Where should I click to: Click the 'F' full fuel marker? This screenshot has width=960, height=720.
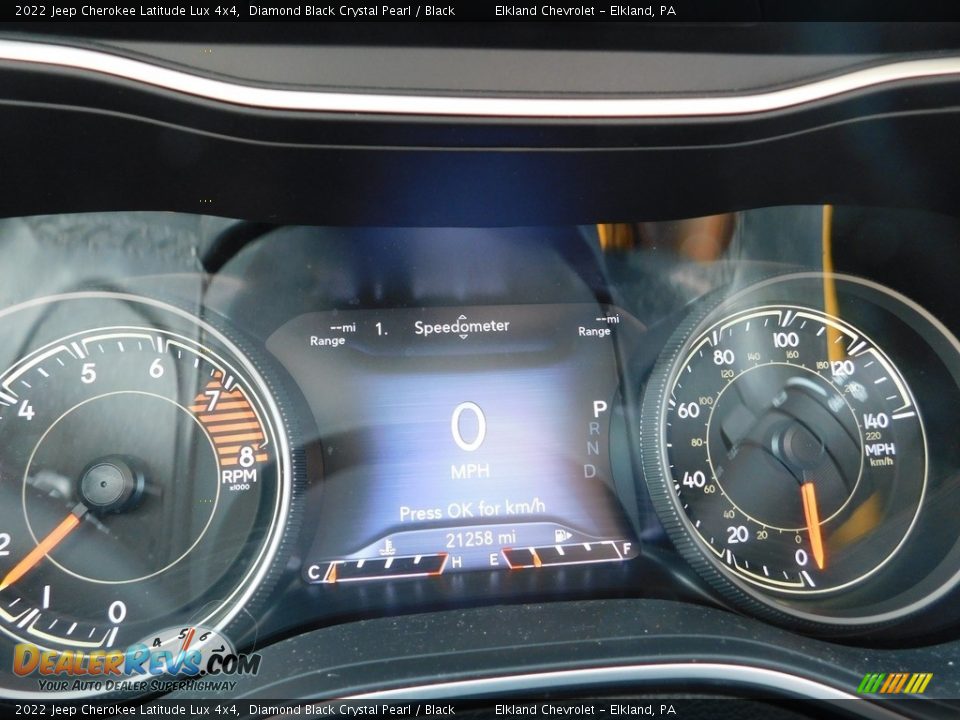[x=627, y=549]
